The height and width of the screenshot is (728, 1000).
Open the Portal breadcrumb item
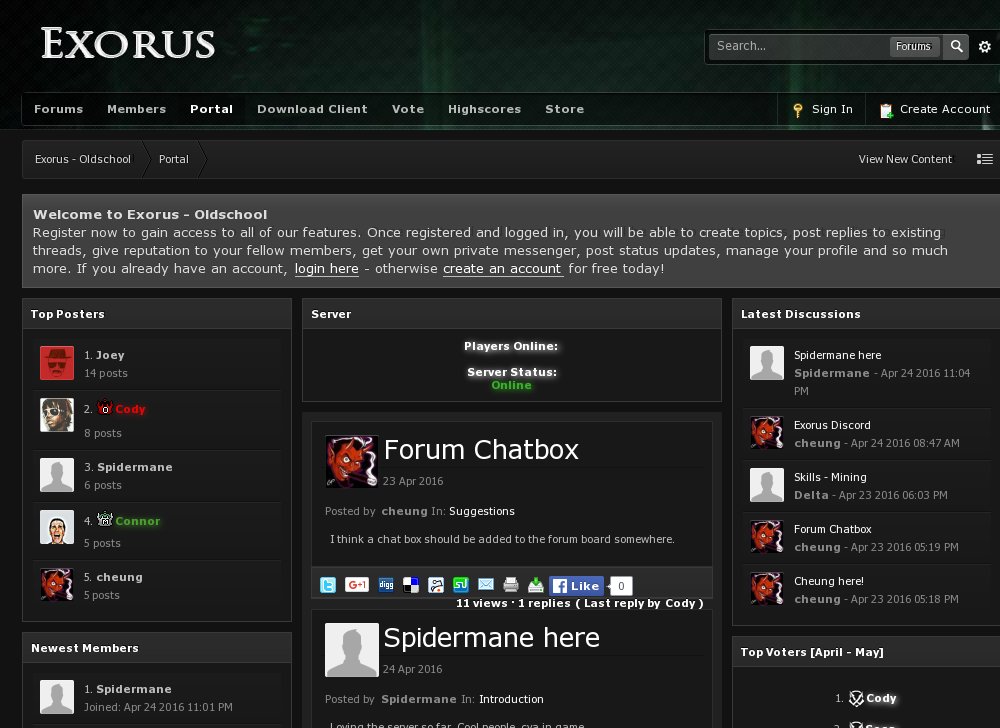[x=173, y=158]
